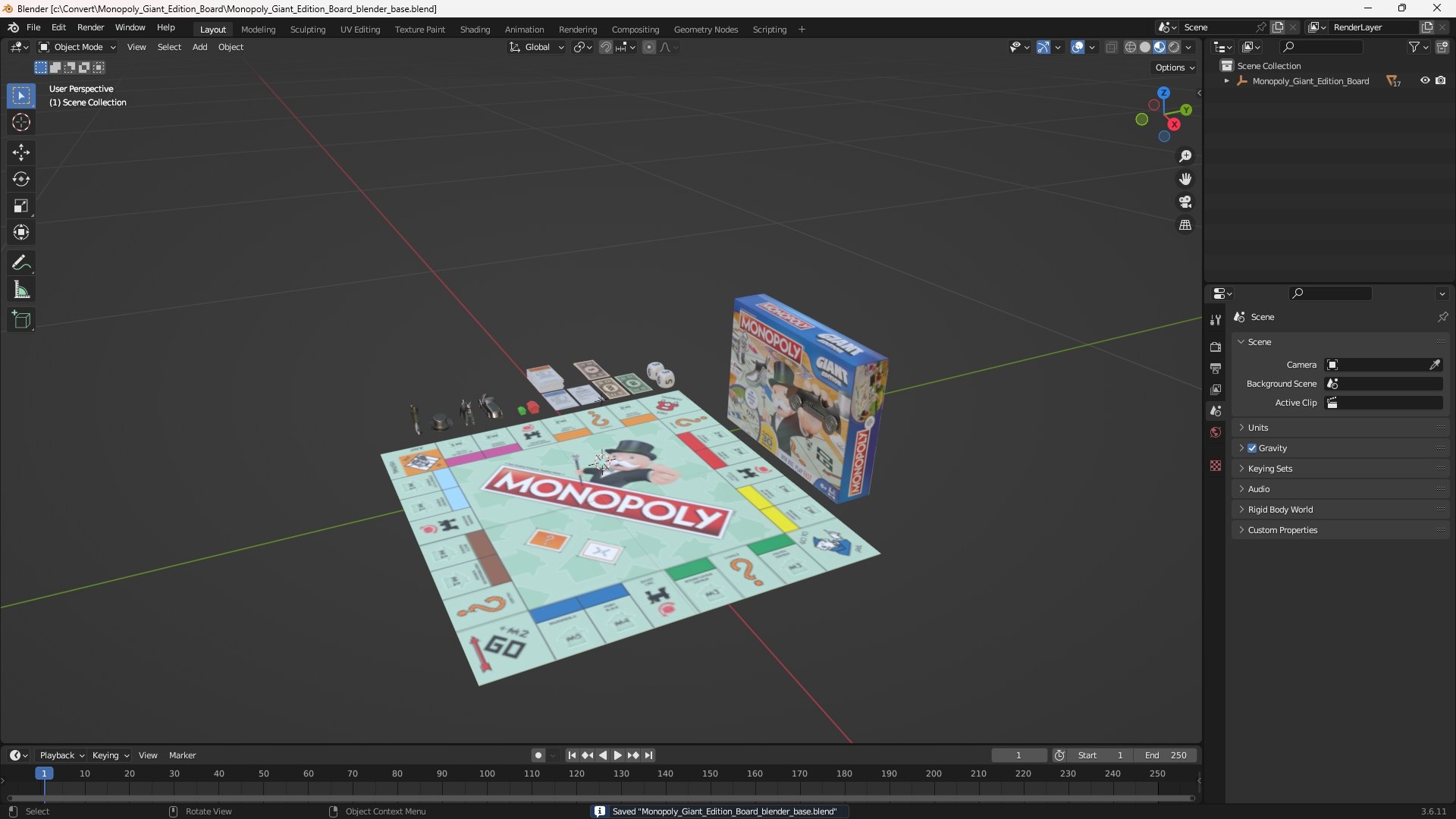
Task: Select the Measure ruler tool
Action: (21, 290)
